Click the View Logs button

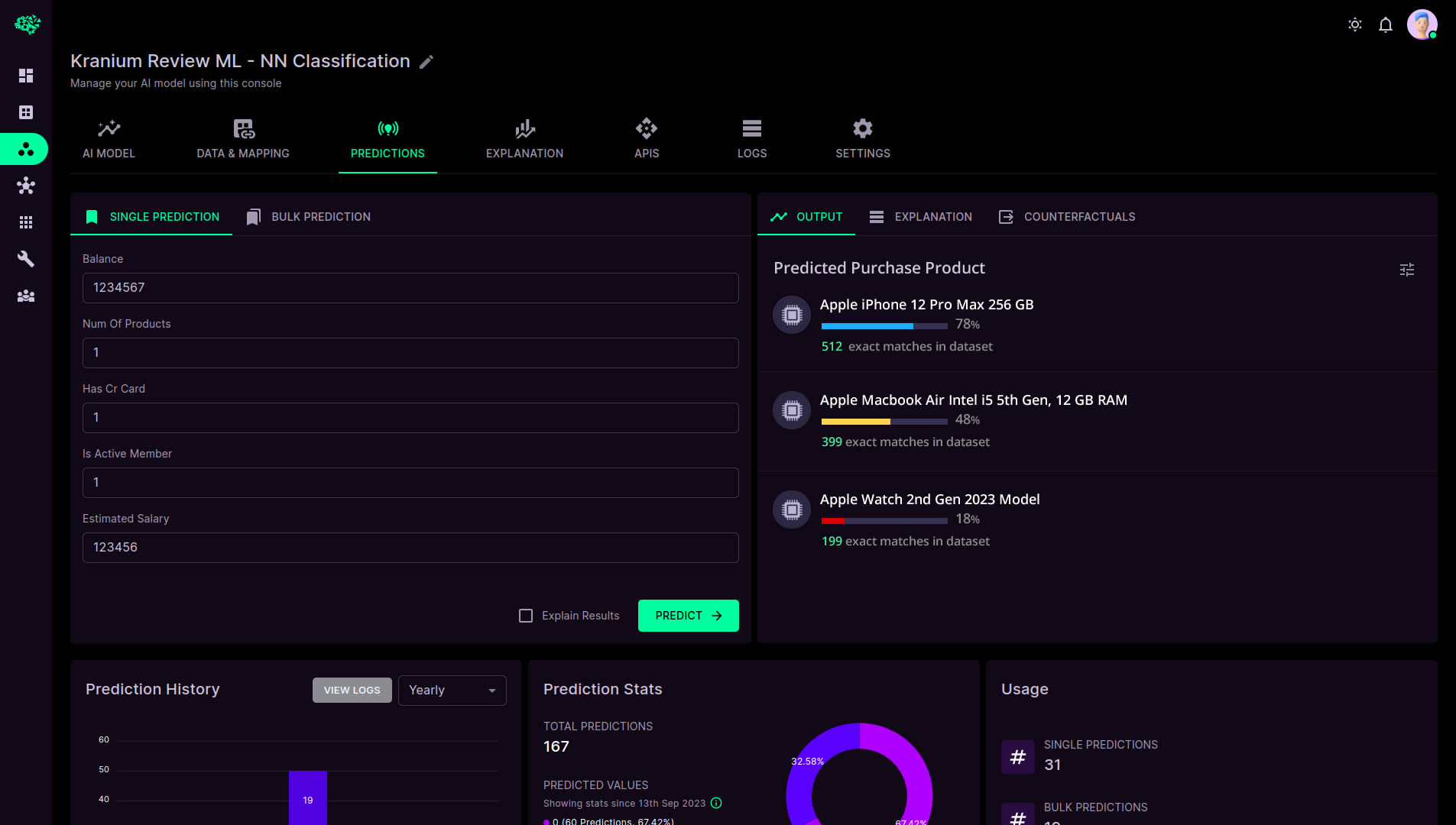tap(352, 691)
